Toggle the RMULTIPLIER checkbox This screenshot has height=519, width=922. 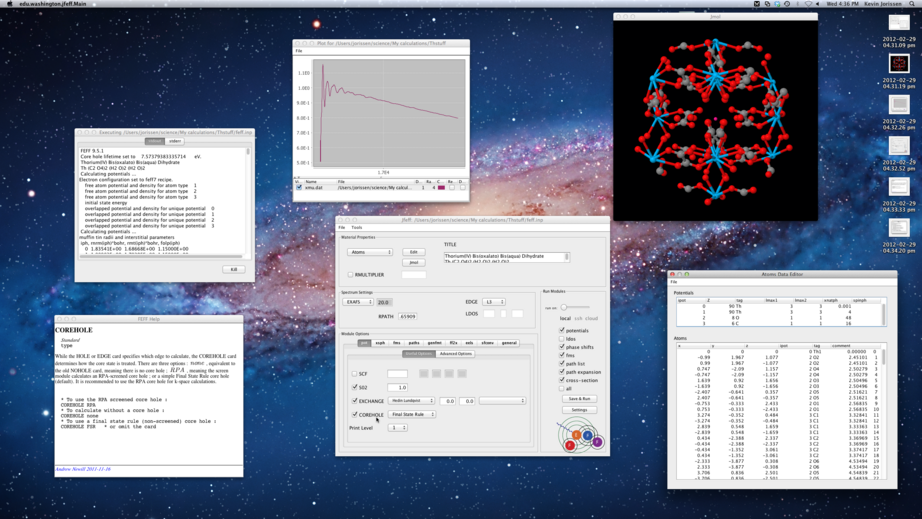[351, 275]
